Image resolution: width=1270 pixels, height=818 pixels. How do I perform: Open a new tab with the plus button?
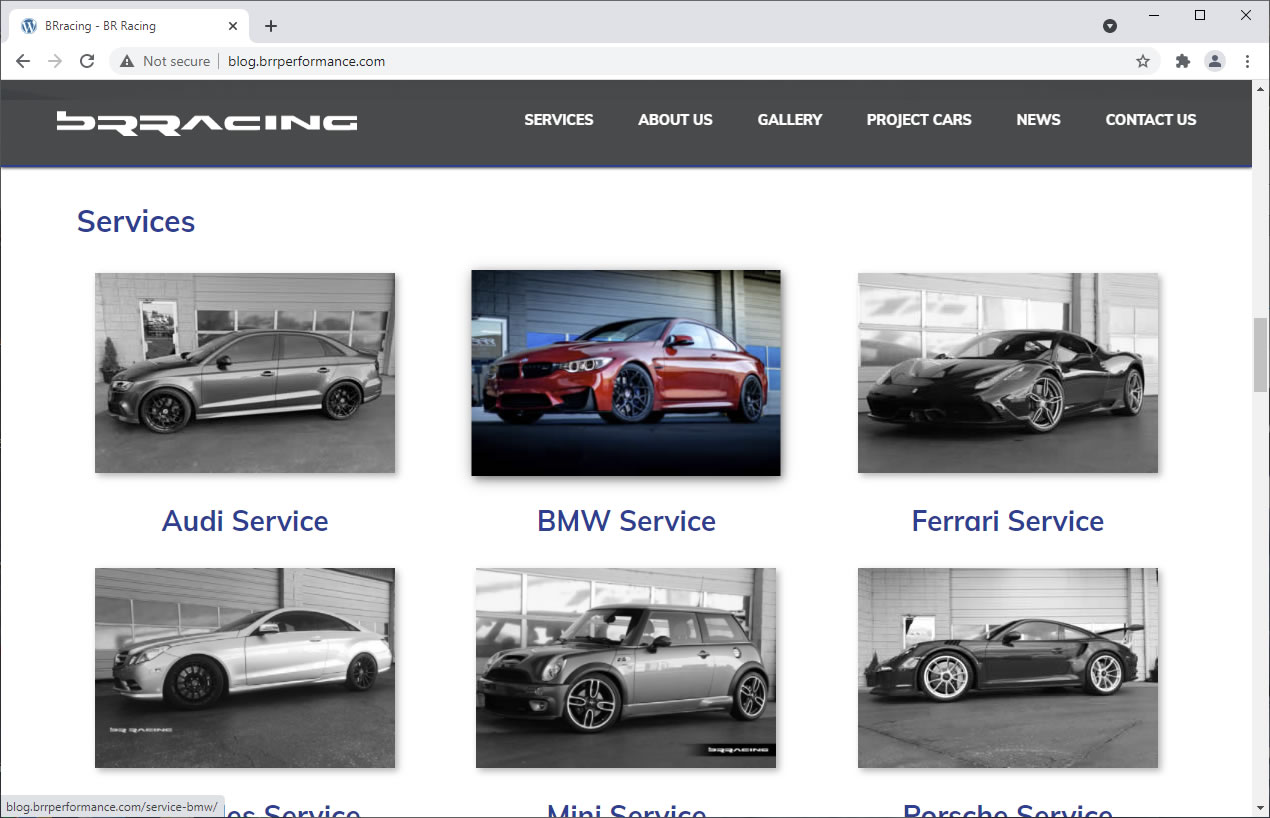pyautogui.click(x=271, y=26)
